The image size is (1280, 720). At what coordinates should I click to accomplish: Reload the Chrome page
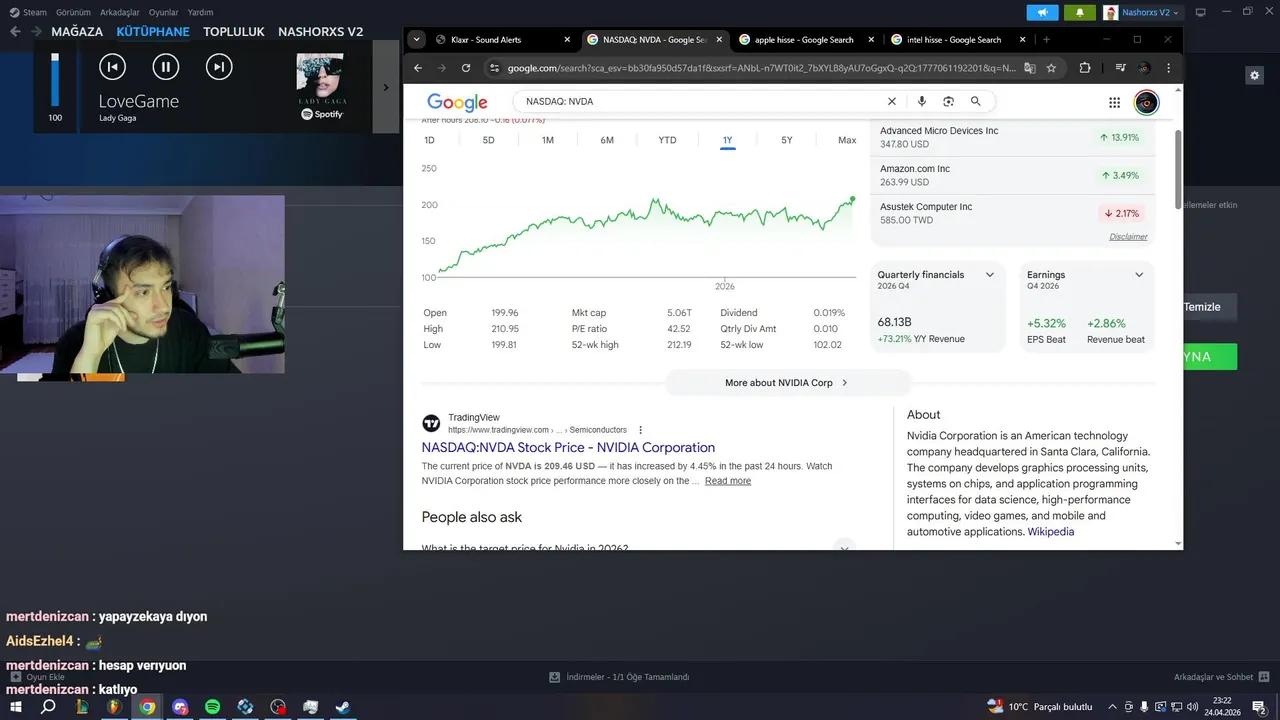click(466, 68)
